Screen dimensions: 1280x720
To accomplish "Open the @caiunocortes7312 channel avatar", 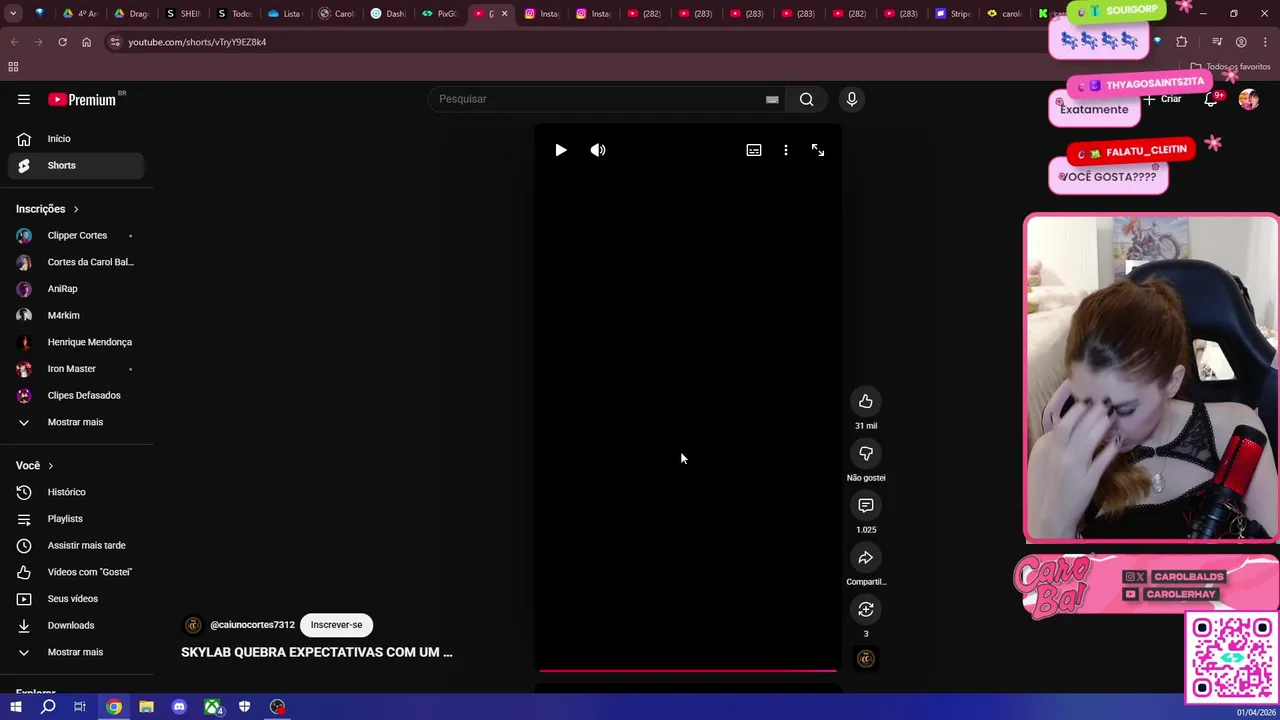I will pyautogui.click(x=193, y=625).
